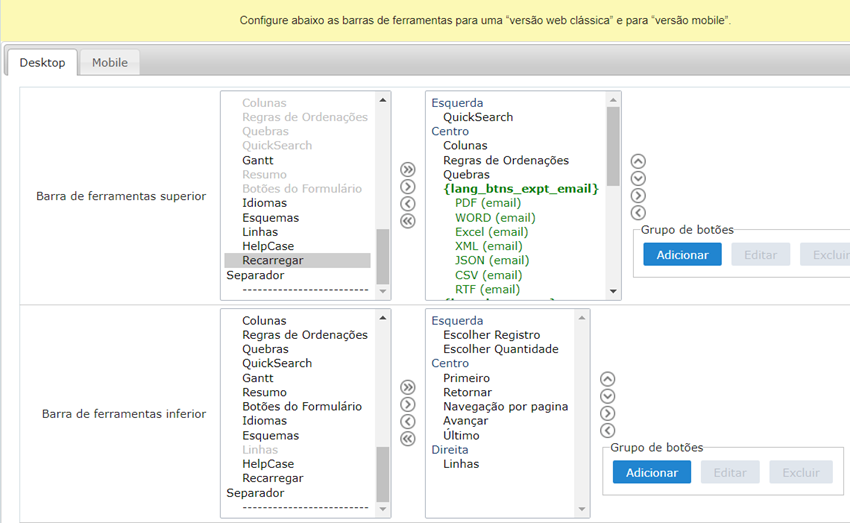The image size is (850, 523).
Task: Click down arrow of inferior selected list scrollbar
Action: pyautogui.click(x=582, y=509)
